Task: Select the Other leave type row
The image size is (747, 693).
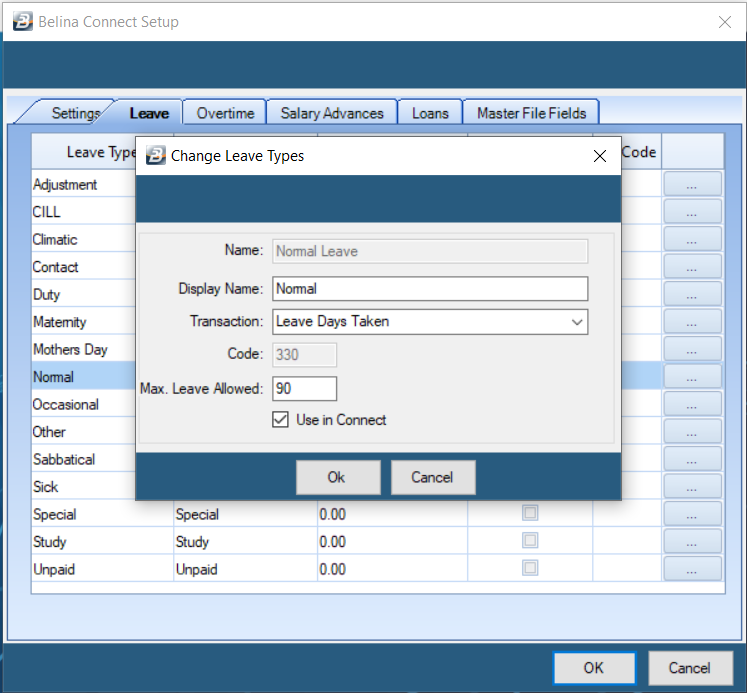Action: tap(84, 432)
